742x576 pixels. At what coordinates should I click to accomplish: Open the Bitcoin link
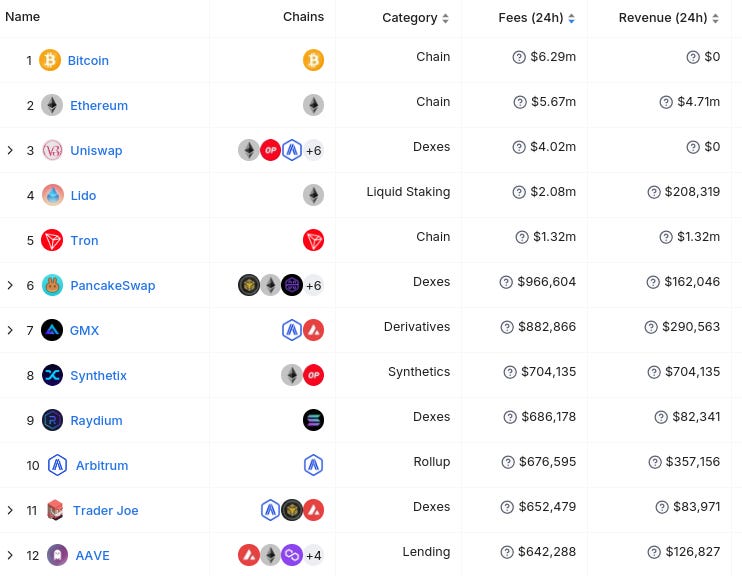point(88,61)
